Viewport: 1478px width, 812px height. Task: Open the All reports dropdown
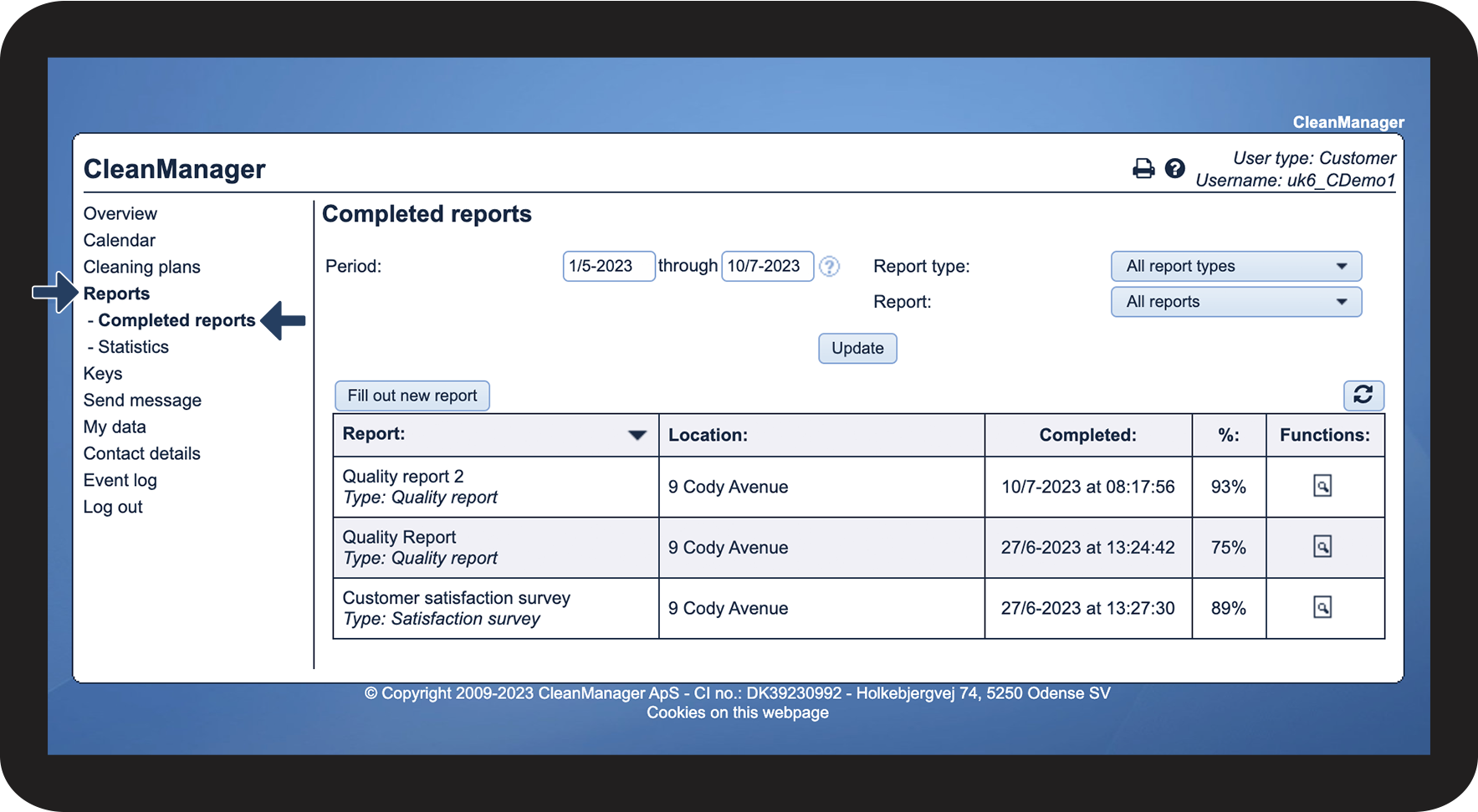(x=1235, y=302)
